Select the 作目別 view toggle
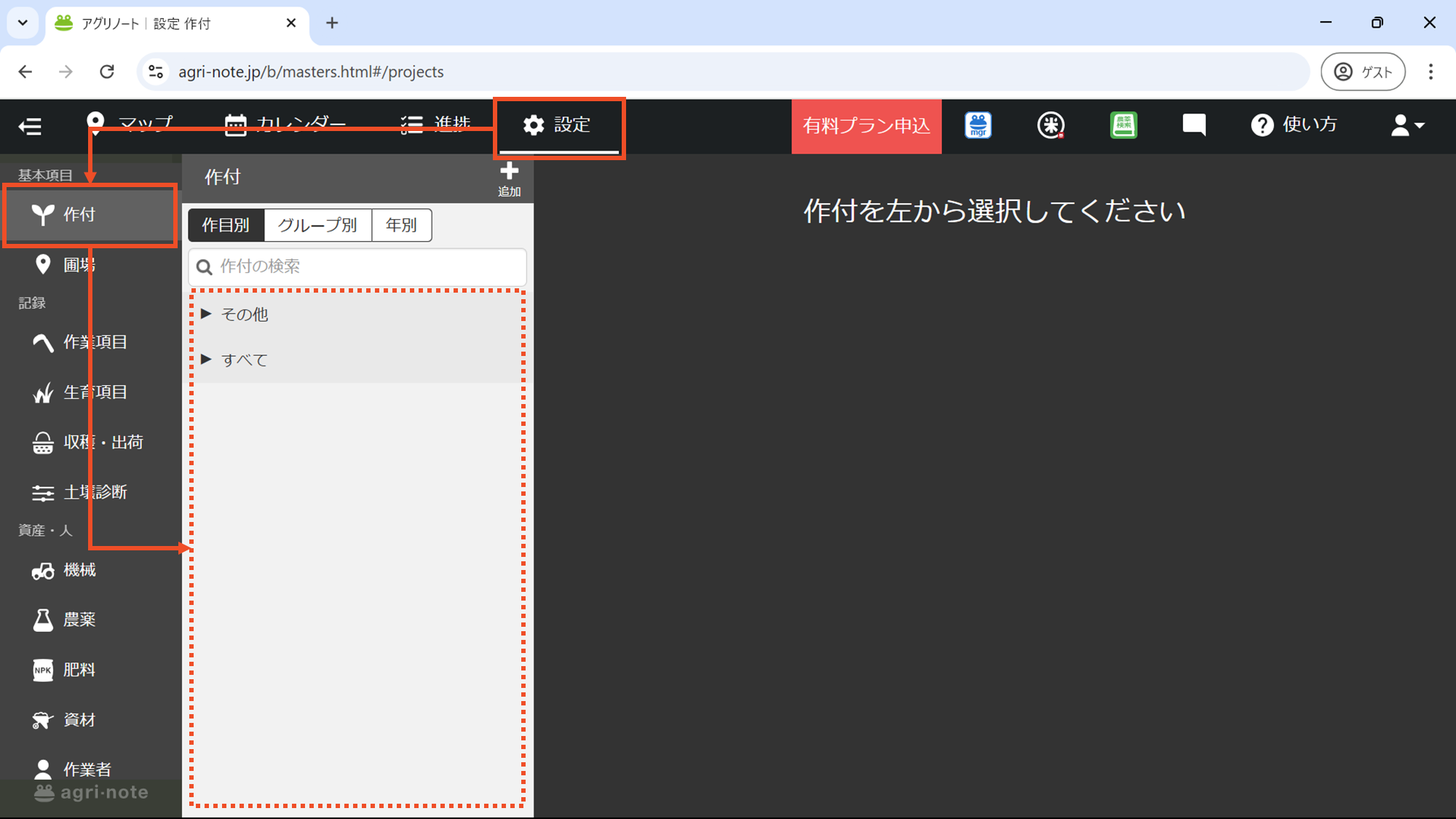 pos(226,225)
